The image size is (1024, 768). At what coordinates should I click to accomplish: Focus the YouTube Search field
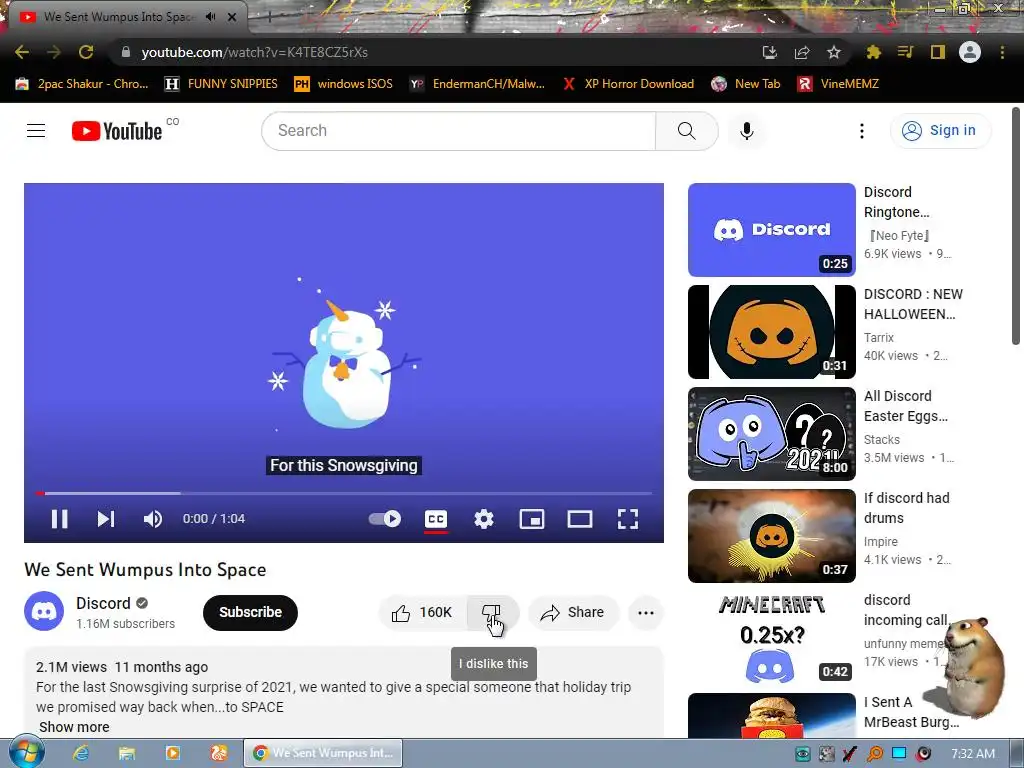point(458,131)
